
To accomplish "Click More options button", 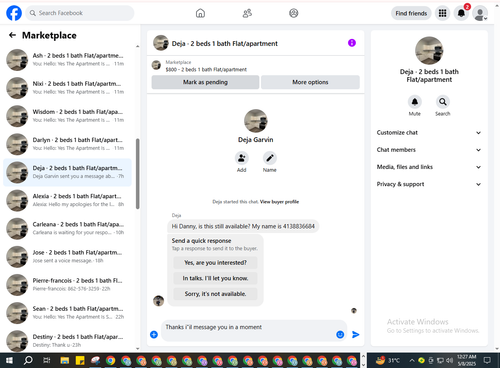I will coord(310,82).
